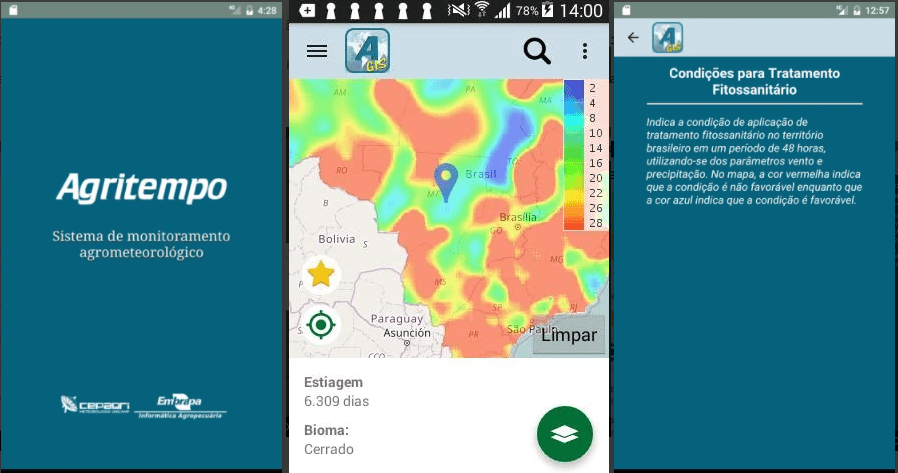Click the Cepagri logo
This screenshot has width=898, height=473.
click(x=92, y=404)
